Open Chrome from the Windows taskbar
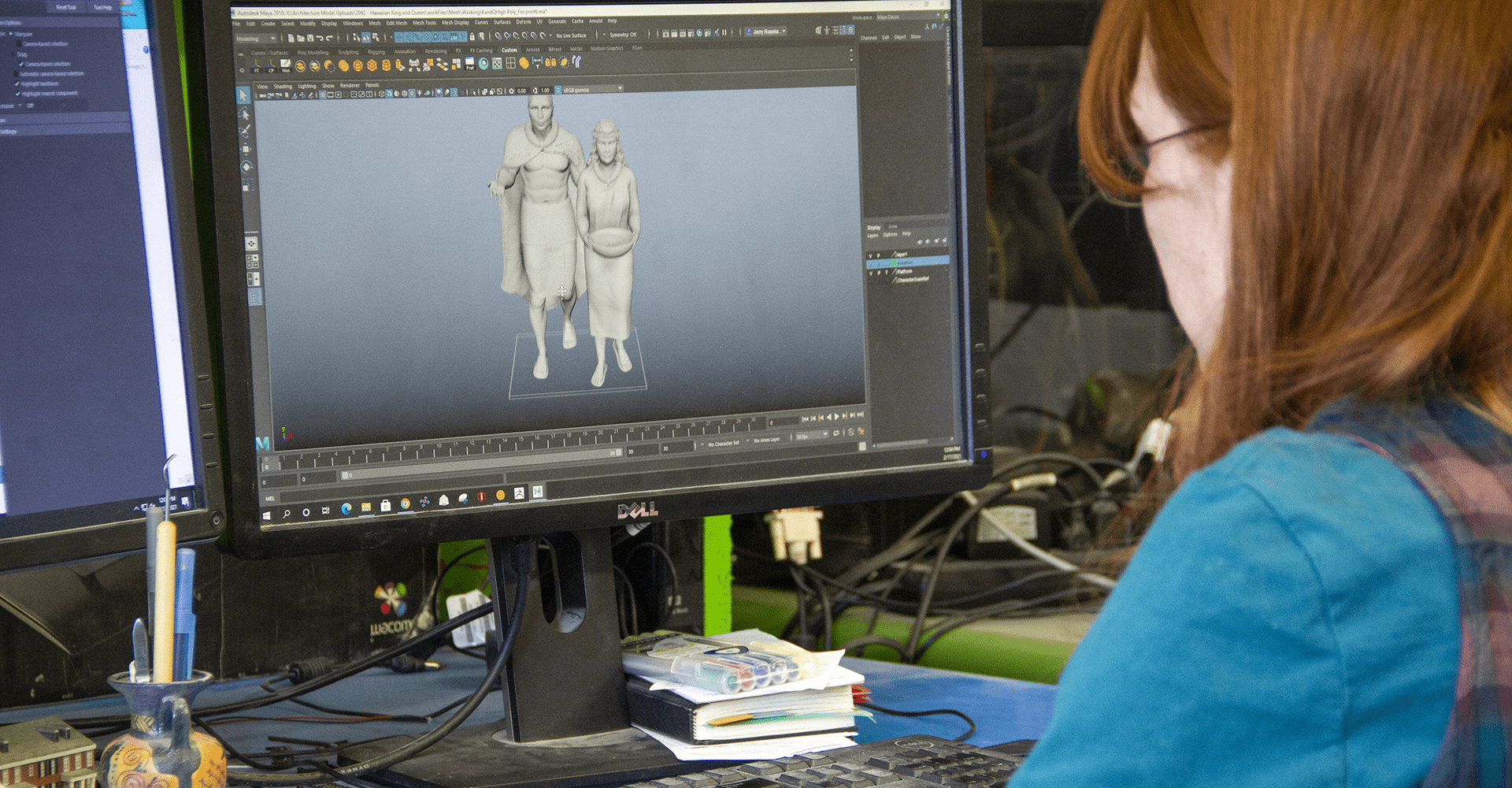The width and height of the screenshot is (1512, 788). [405, 504]
